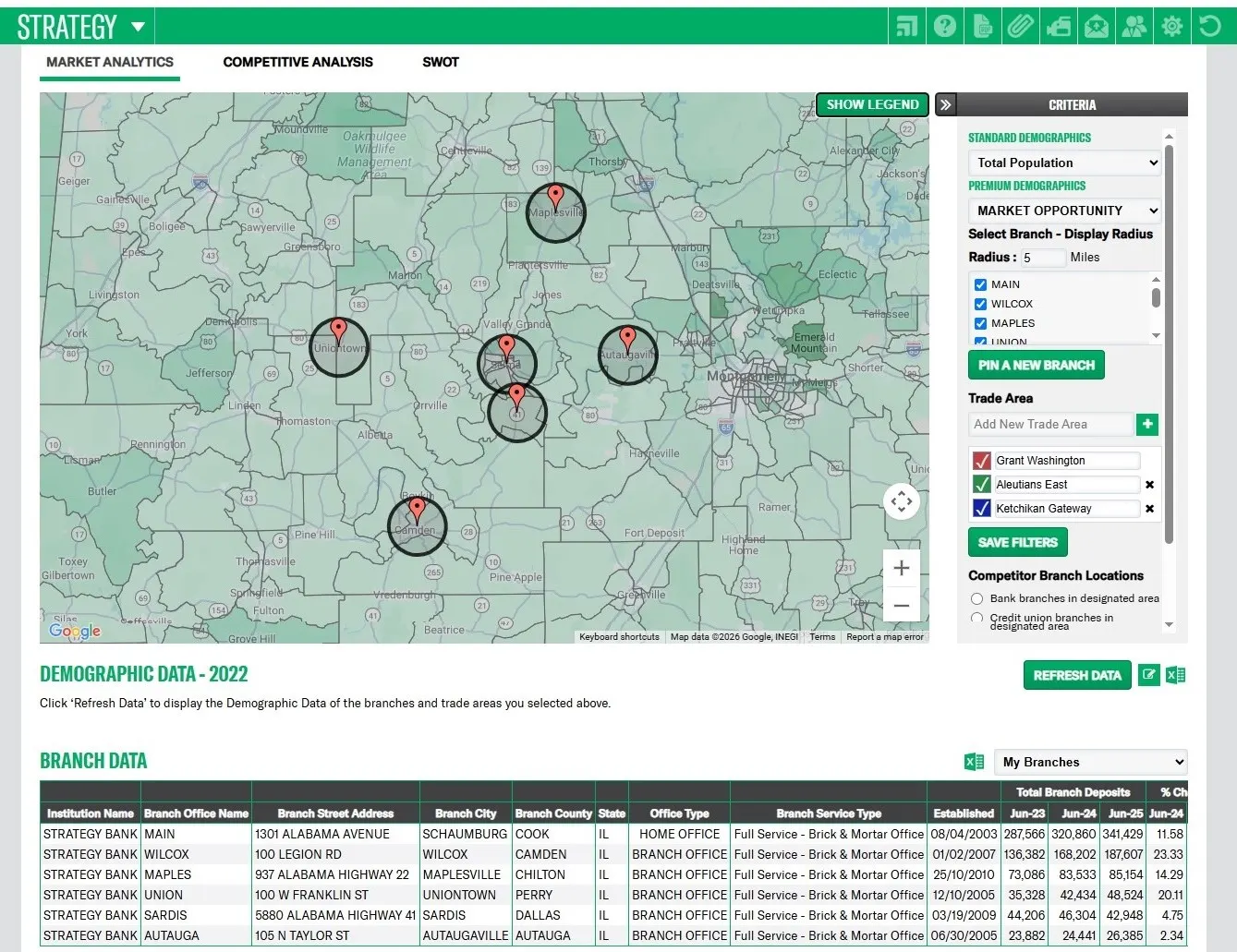
Task: Click the Criteria panel vertical scrollbar thumb
Action: click(1170, 343)
